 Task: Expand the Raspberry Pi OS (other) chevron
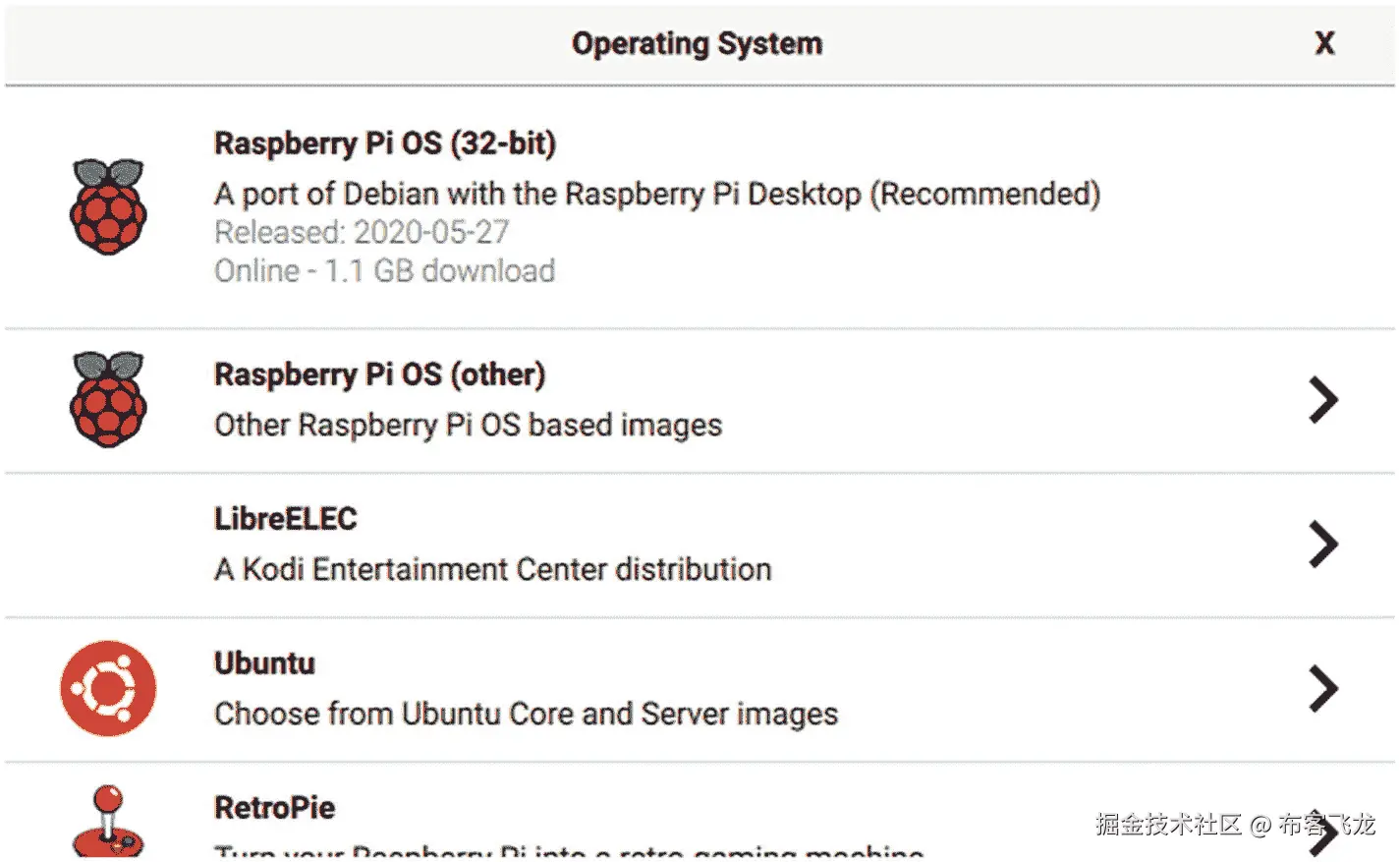(1323, 400)
